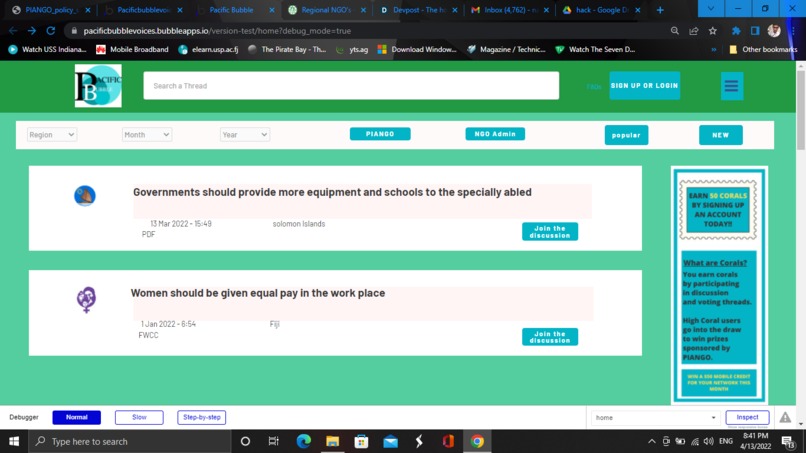
Task: Select Slow debugger speed
Action: point(139,417)
